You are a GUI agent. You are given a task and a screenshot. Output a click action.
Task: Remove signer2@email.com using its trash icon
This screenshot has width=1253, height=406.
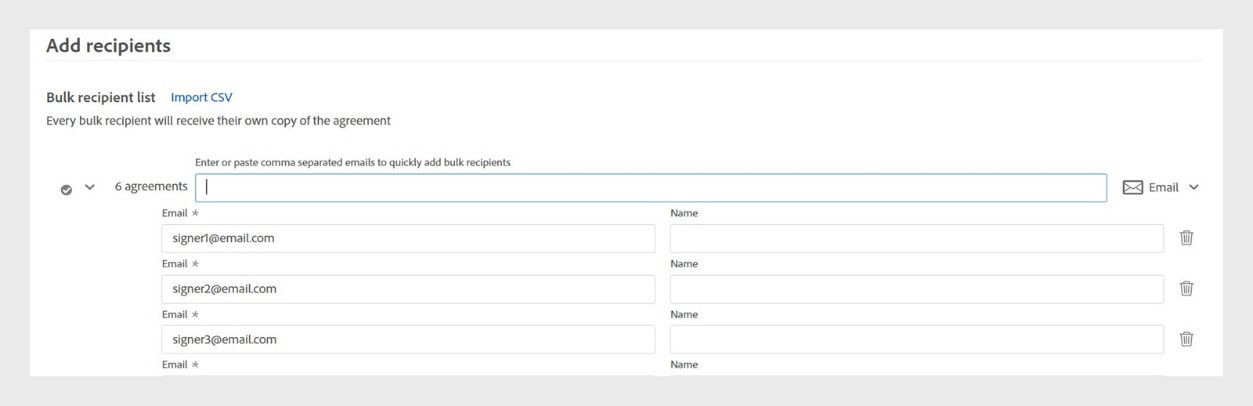1187,288
